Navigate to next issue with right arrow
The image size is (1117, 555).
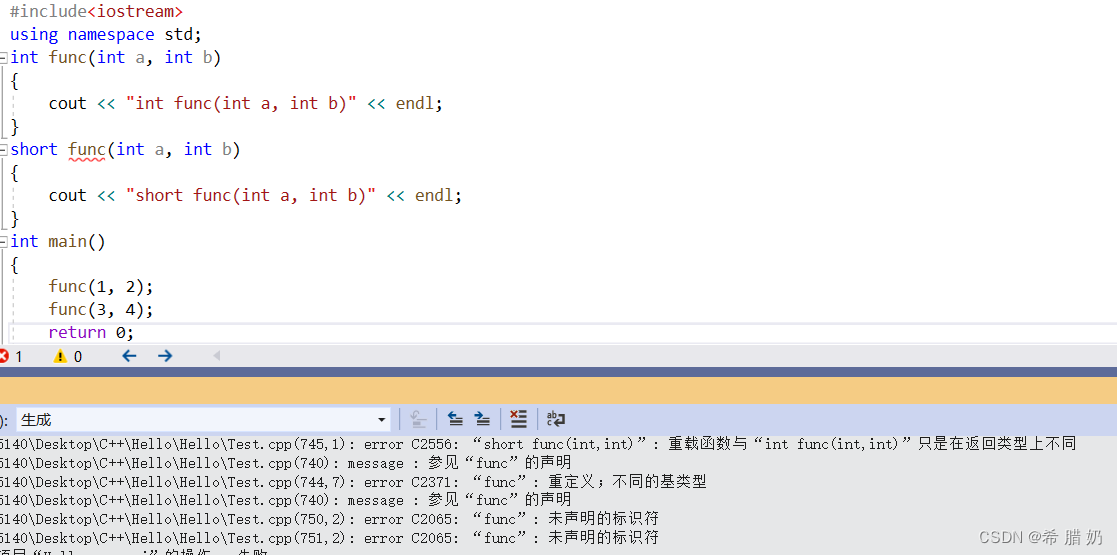(165, 356)
